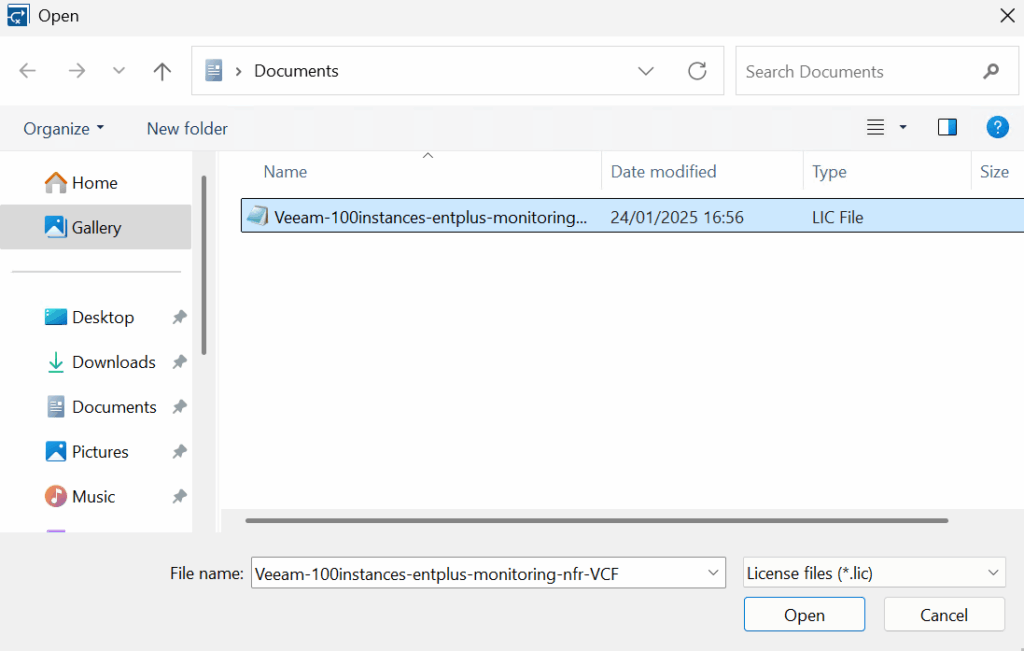Image resolution: width=1024 pixels, height=651 pixels.
Task: Select the Veeam-100instances-entplus-monitoring license file
Action: [x=632, y=216]
